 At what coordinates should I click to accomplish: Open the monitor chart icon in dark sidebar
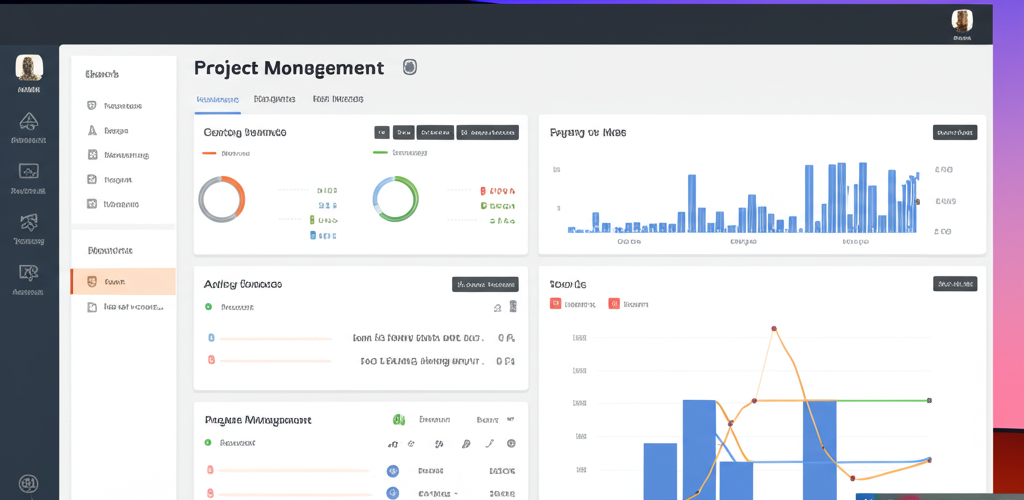click(x=29, y=172)
